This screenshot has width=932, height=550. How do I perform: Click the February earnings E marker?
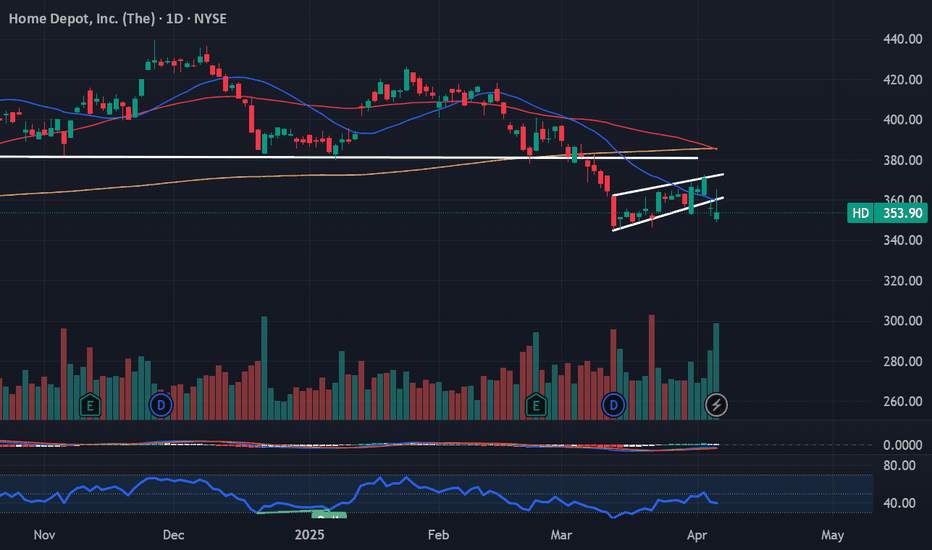click(x=536, y=406)
